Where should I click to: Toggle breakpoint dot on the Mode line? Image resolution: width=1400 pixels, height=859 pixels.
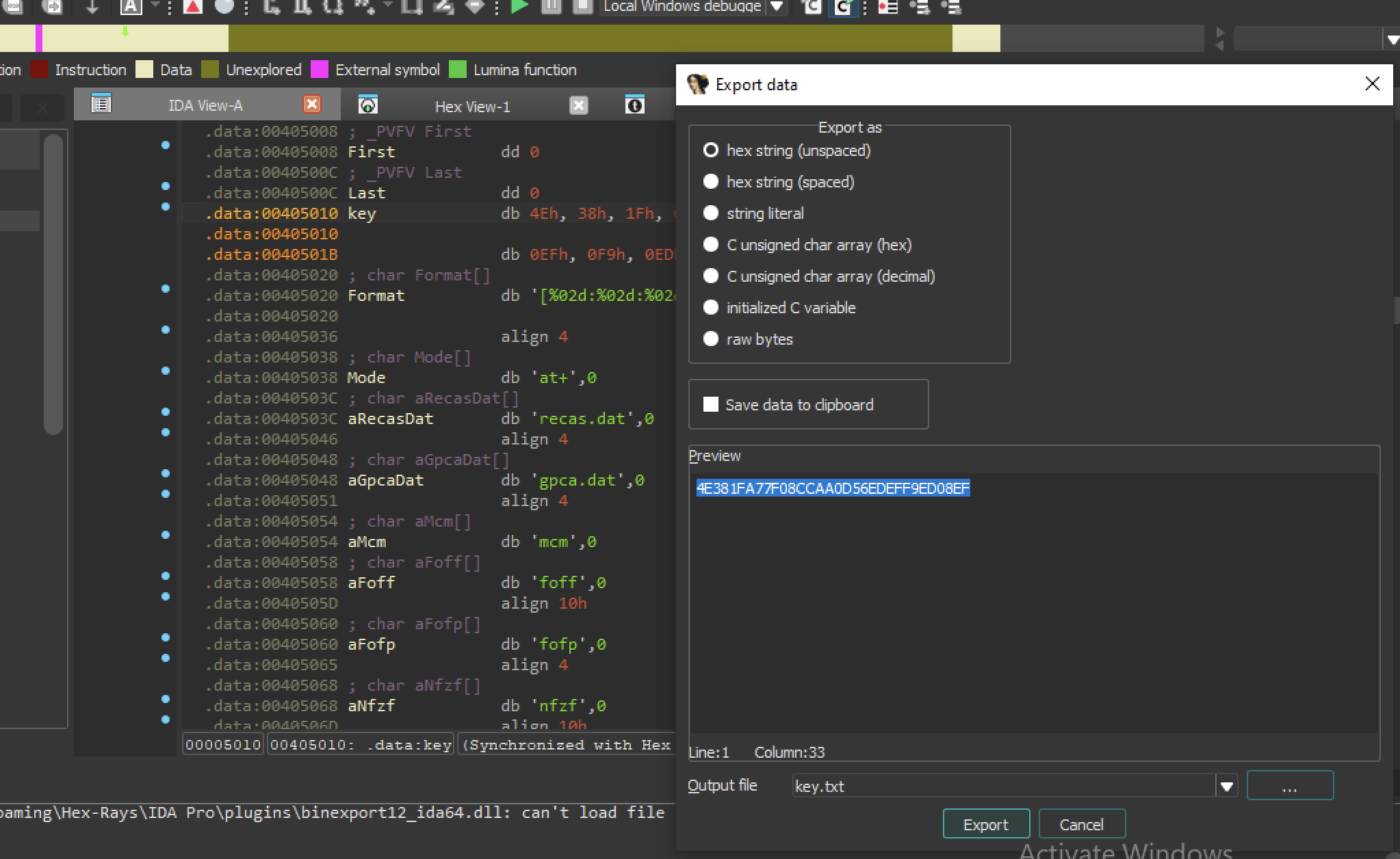[x=166, y=371]
